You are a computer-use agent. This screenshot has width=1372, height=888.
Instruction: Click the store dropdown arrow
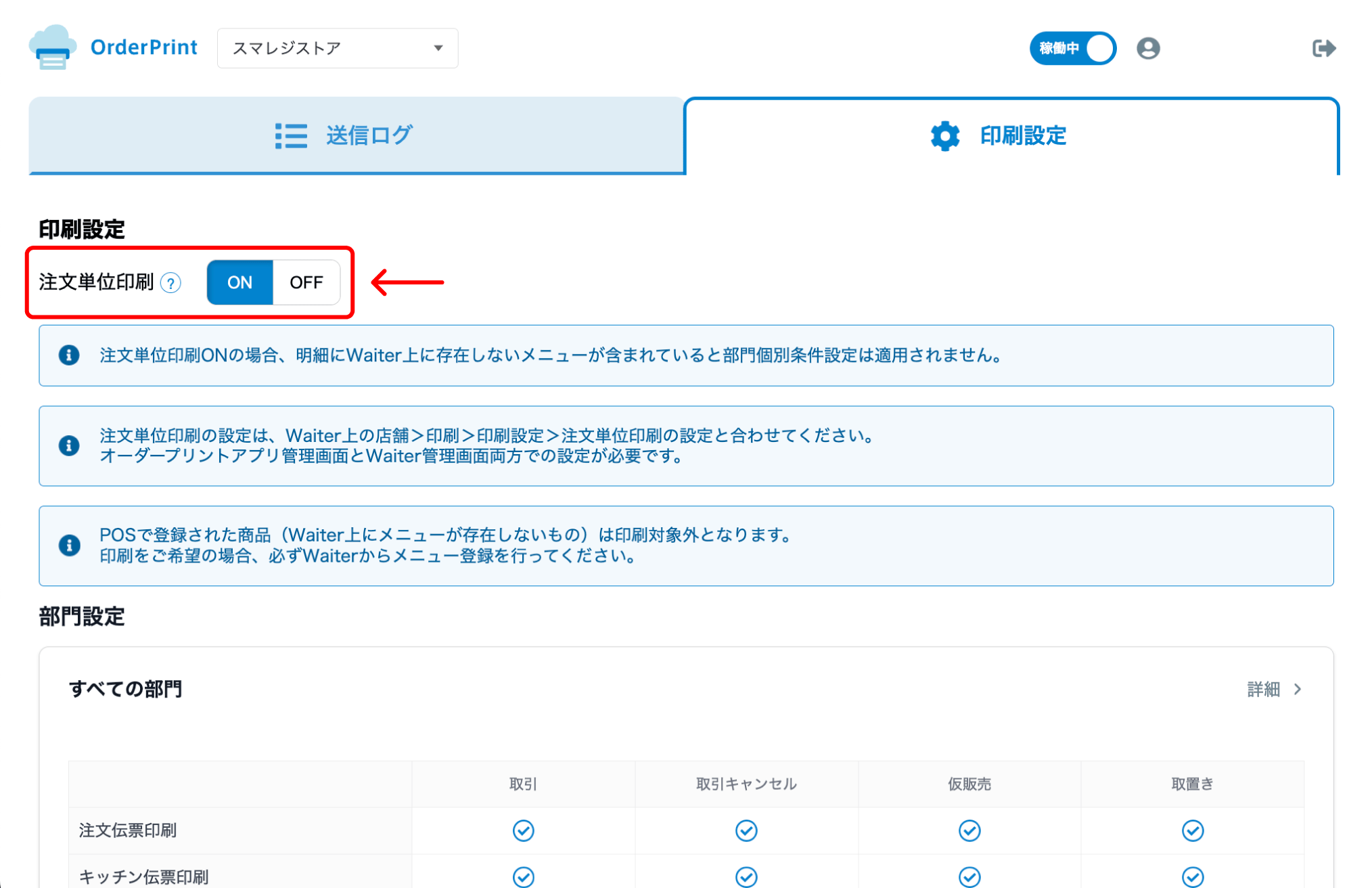[x=438, y=48]
